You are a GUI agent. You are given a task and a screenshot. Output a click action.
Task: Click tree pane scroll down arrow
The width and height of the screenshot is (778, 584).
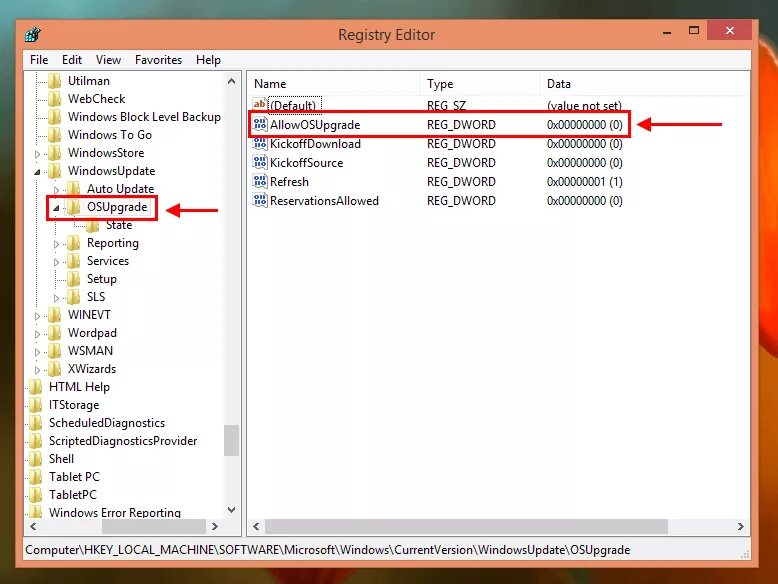pos(231,510)
